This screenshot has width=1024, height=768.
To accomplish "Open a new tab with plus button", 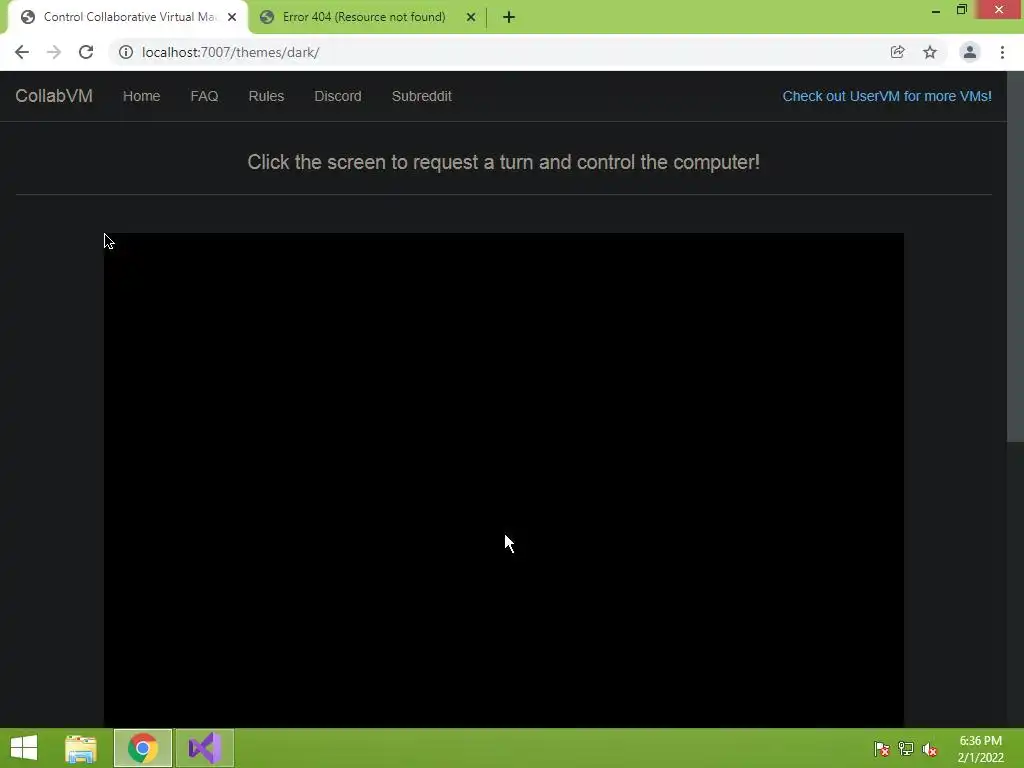I will 509,17.
